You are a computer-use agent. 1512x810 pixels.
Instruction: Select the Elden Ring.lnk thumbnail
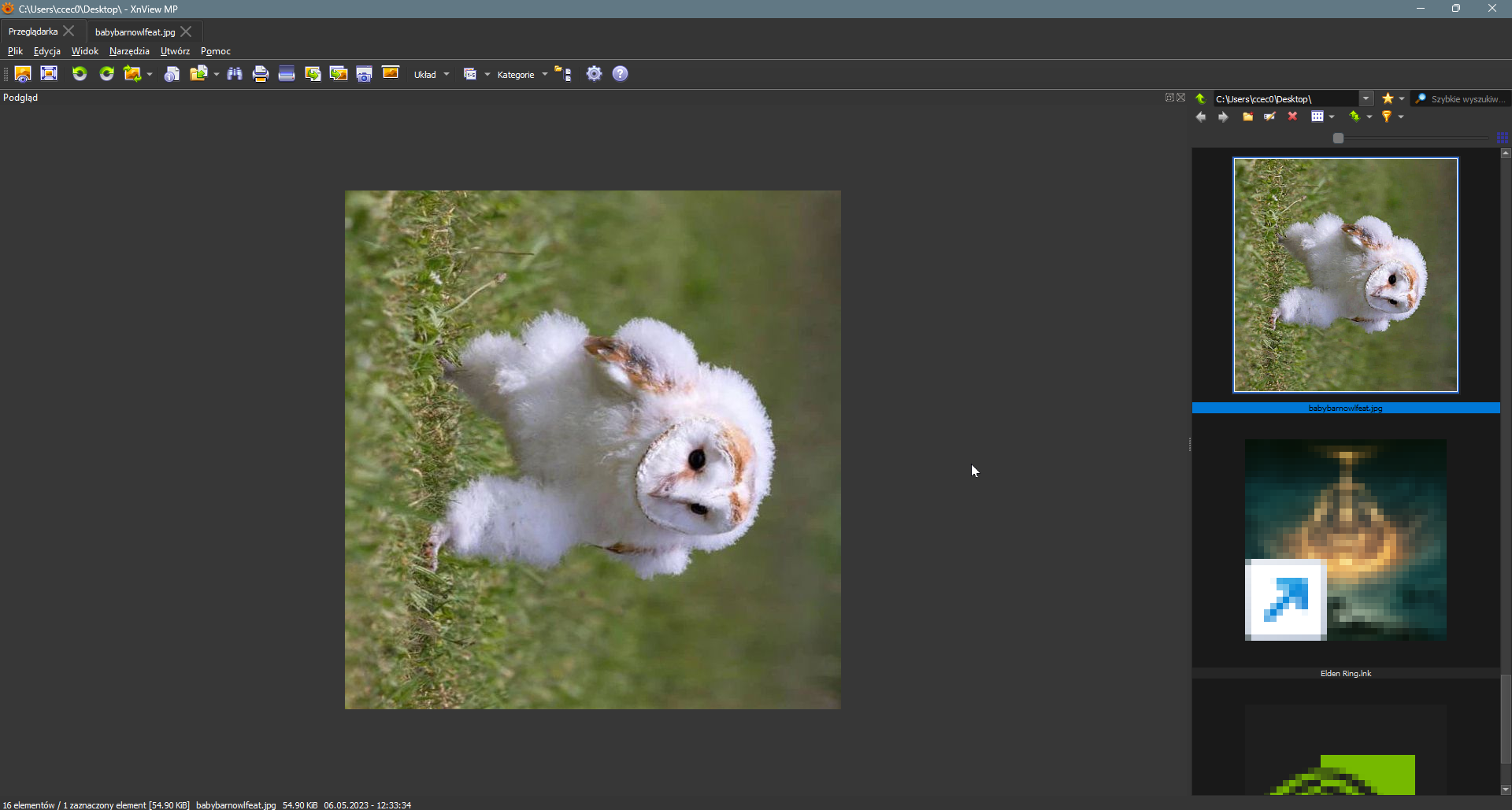1345,540
